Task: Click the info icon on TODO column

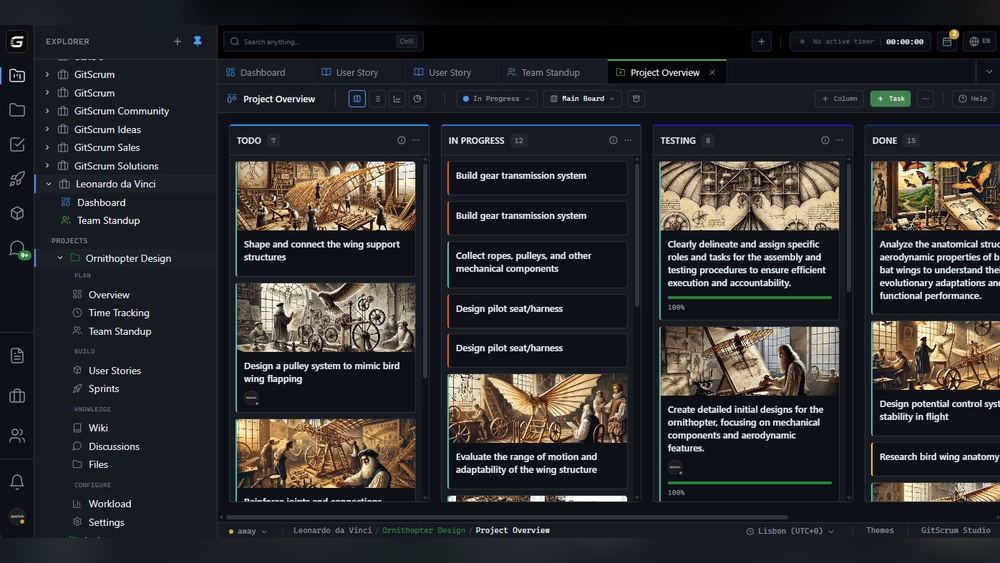Action: point(402,141)
